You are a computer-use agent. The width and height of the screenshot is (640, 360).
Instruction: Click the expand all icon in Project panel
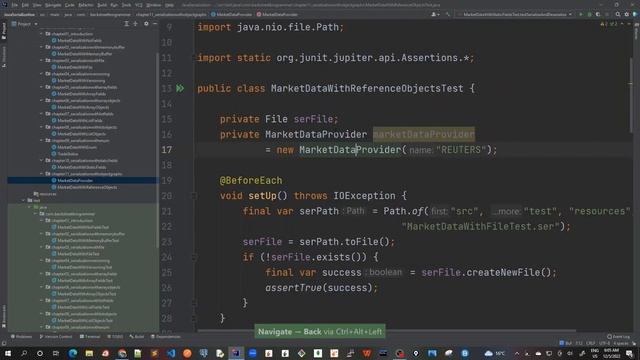pyautogui.click(x=127, y=24)
